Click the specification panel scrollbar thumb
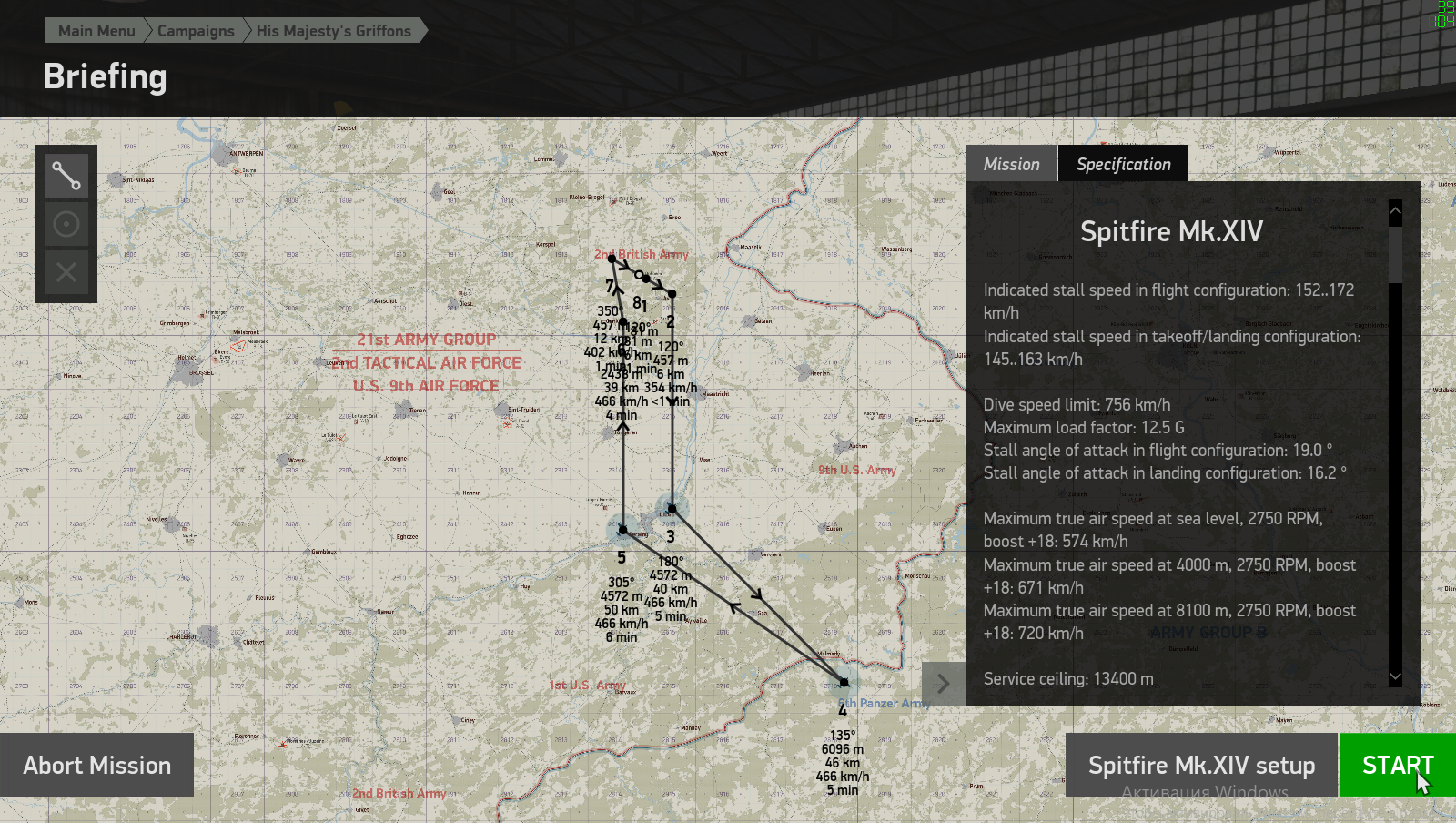Viewport: 1456px width, 823px height. click(x=1395, y=254)
